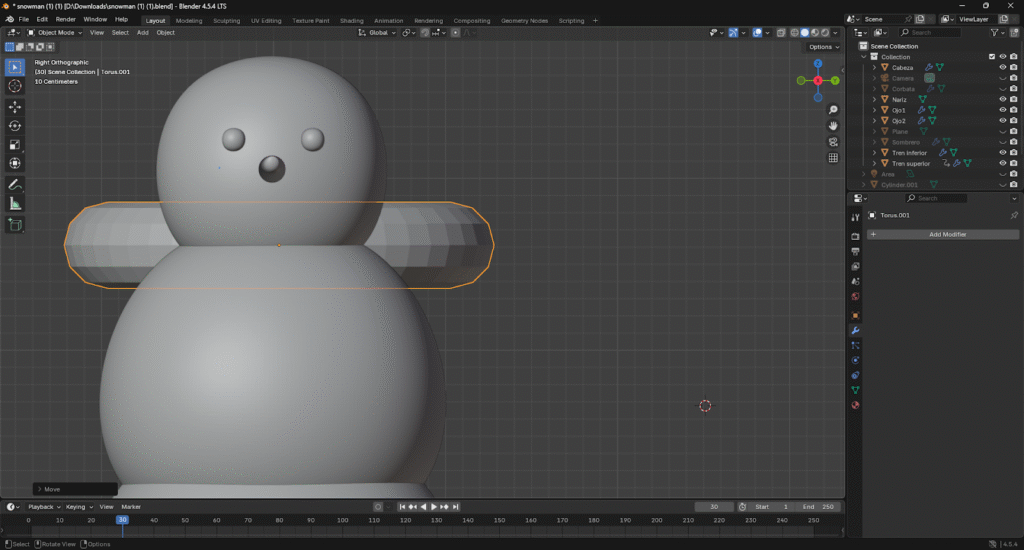Viewport: 1024px width, 550px height.
Task: Toggle camera view in viewport gizmo
Action: coord(833,142)
